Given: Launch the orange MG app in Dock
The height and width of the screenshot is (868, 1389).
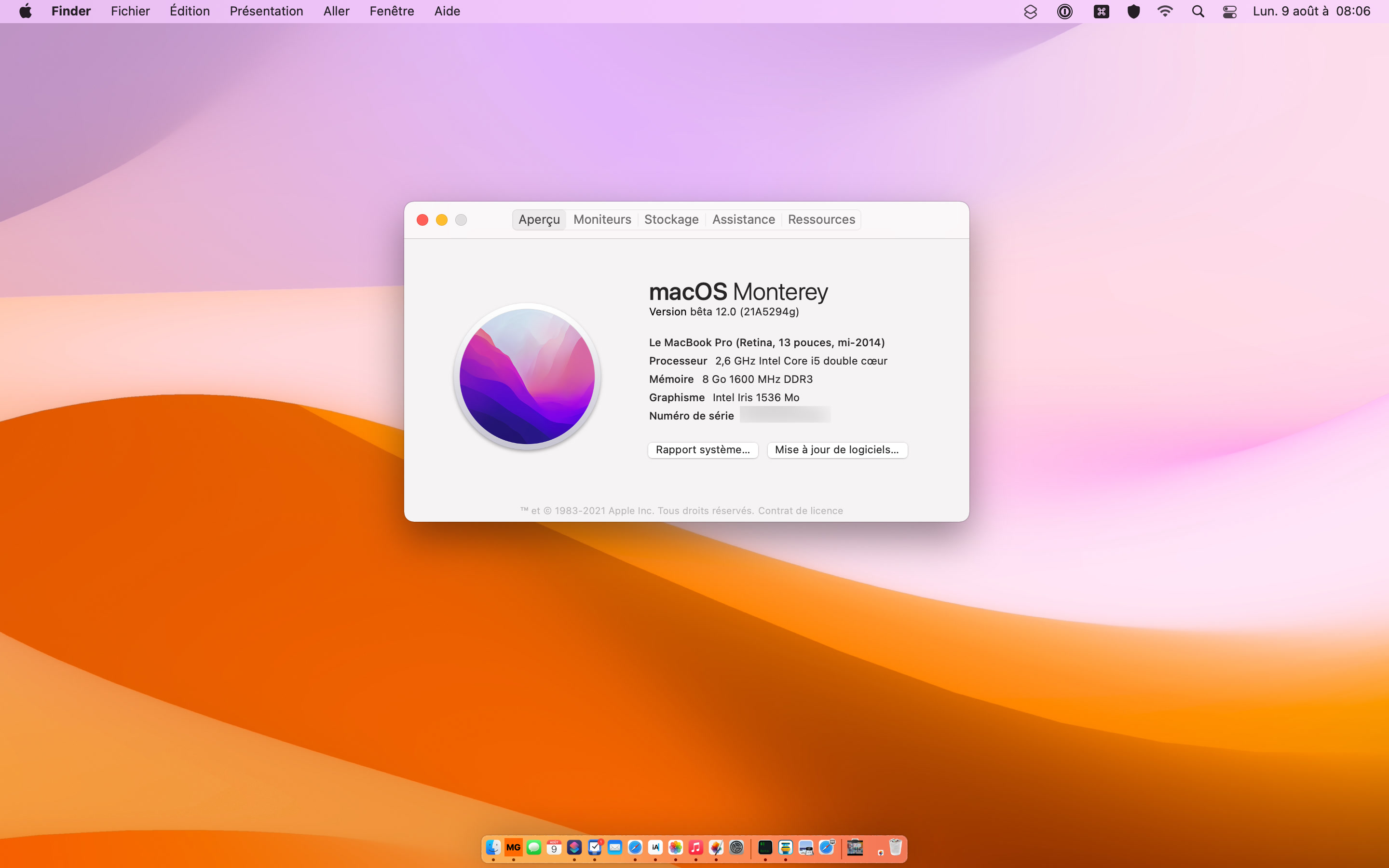Looking at the screenshot, I should (513, 847).
